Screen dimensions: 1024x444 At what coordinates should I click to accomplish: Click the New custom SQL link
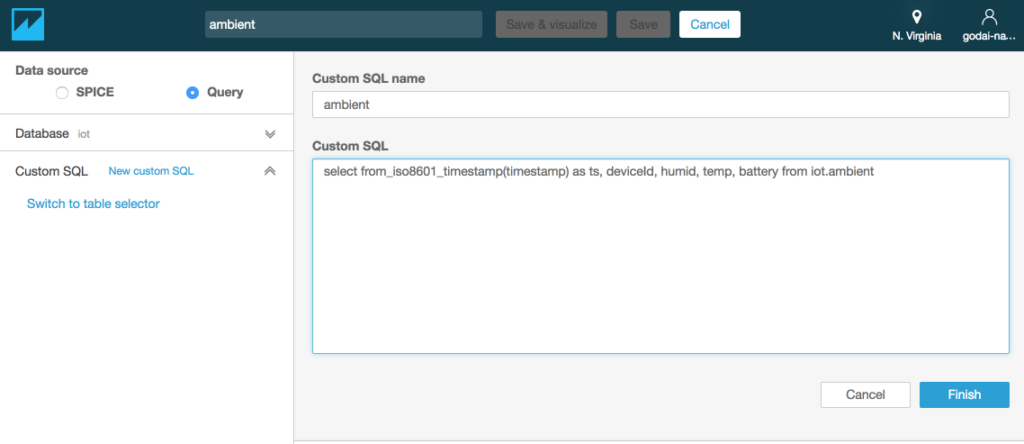pyautogui.click(x=151, y=171)
